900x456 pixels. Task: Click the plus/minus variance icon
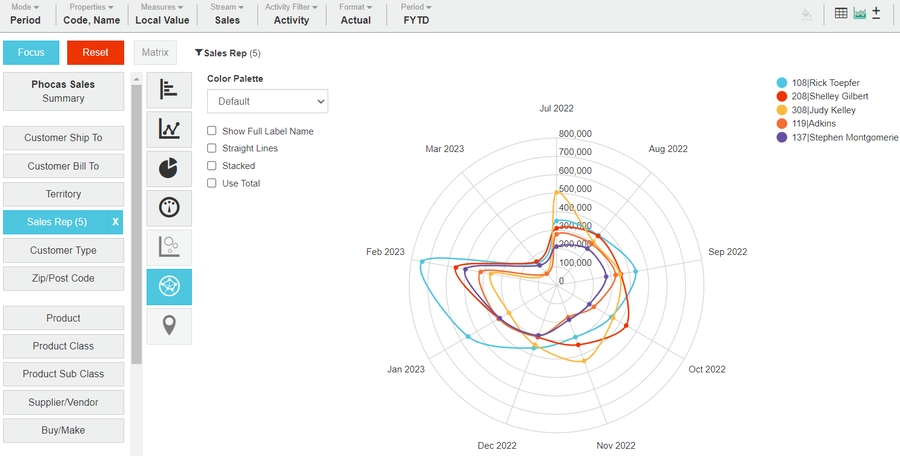pyautogui.click(x=877, y=14)
